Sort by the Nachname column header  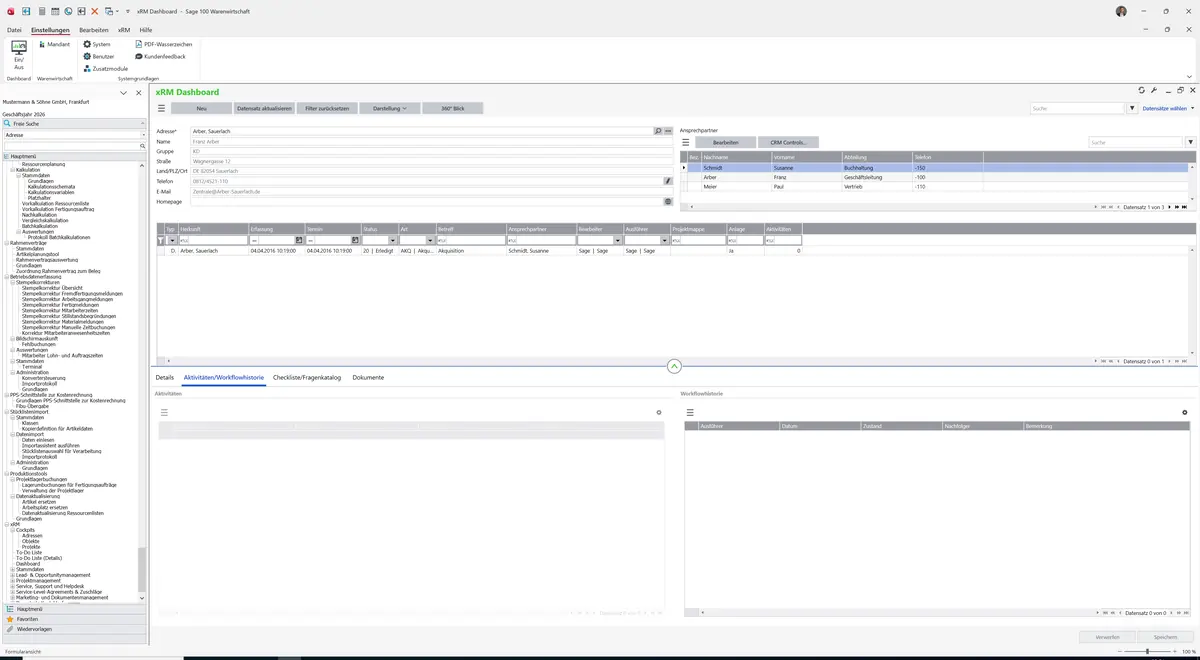735,157
